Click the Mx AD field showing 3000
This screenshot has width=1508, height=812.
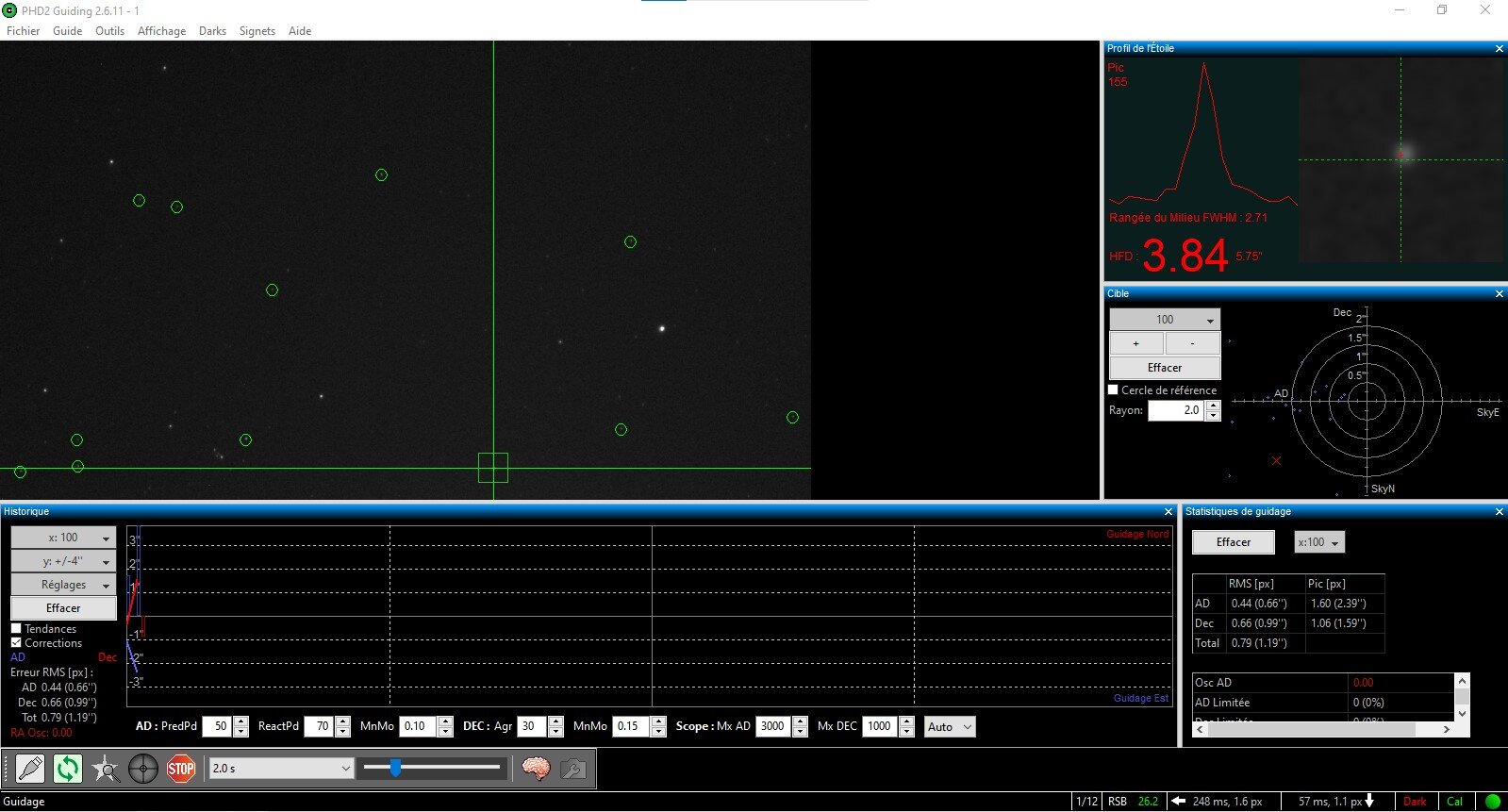pyautogui.click(x=774, y=727)
